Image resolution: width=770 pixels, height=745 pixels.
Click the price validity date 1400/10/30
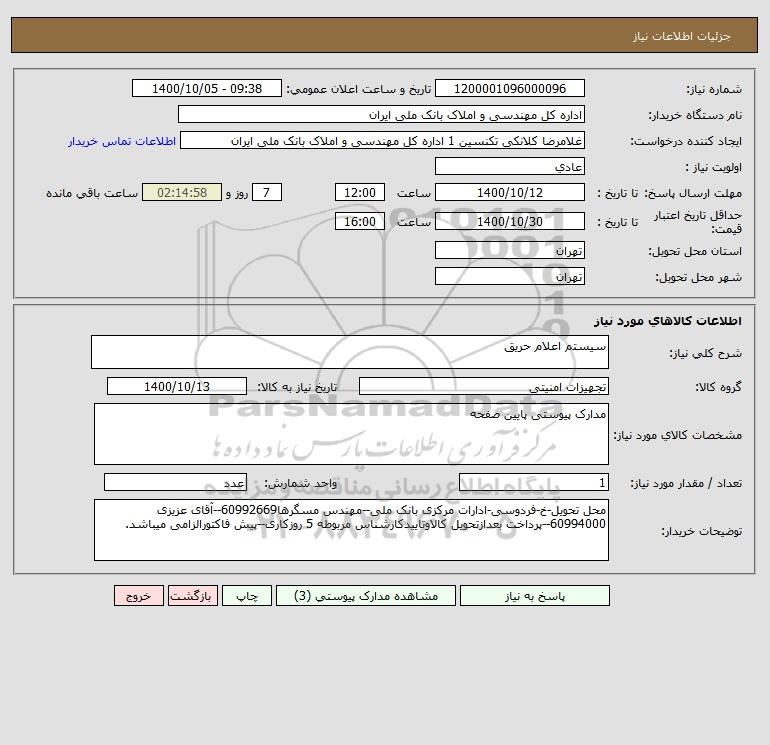pos(510,221)
